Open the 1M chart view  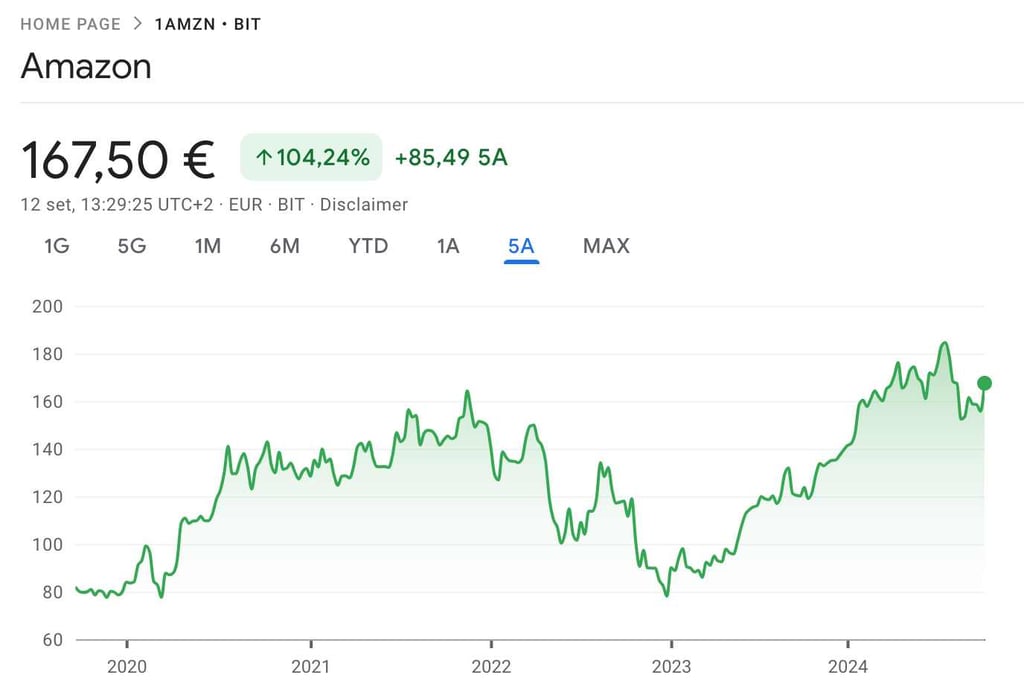click(x=208, y=246)
